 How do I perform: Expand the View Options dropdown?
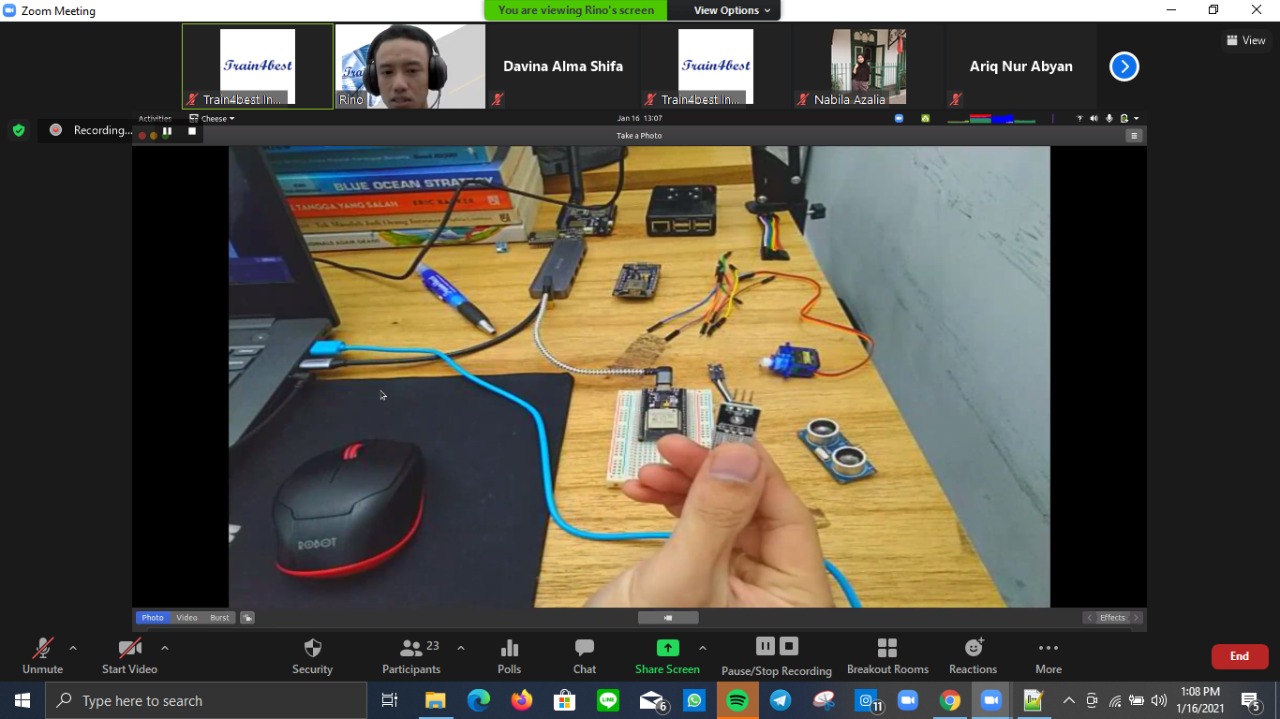[x=733, y=10]
